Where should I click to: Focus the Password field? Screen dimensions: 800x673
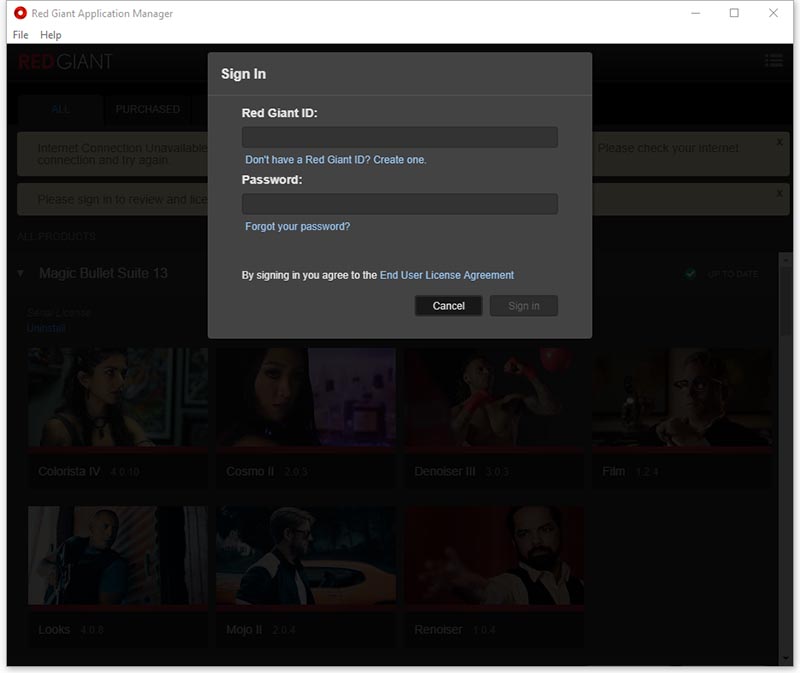399,204
